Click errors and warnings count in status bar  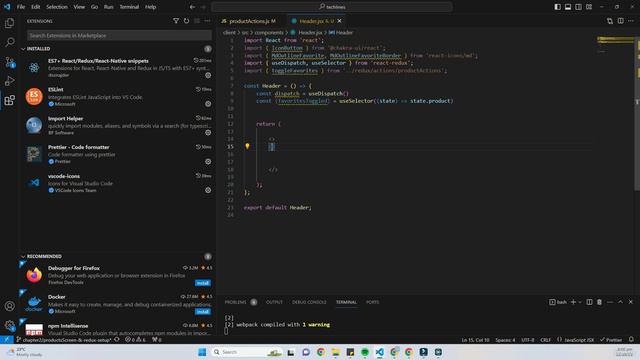click(135, 340)
